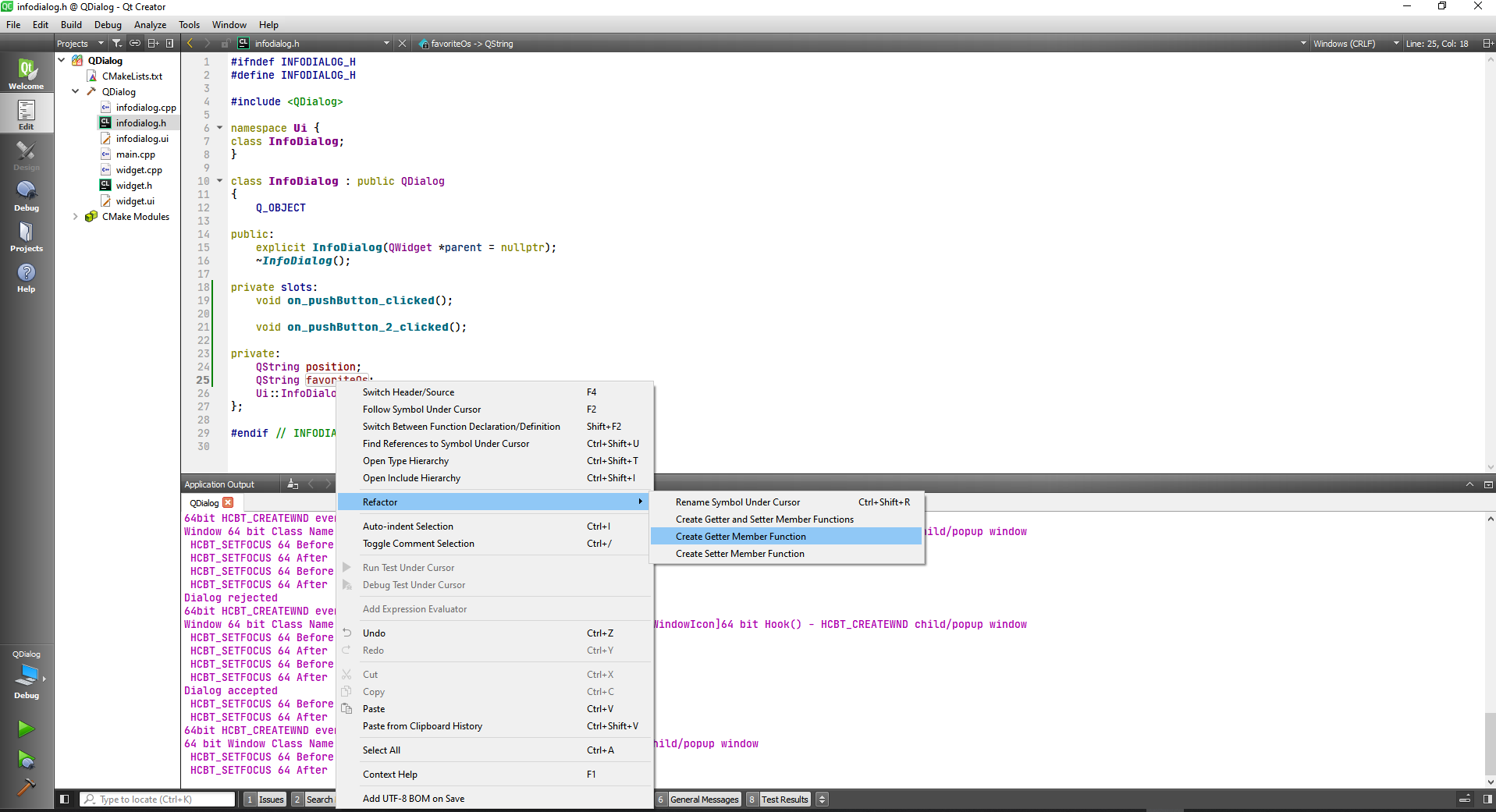The image size is (1496, 812).
Task: Open output panes selector arrows
Action: pyautogui.click(x=822, y=799)
